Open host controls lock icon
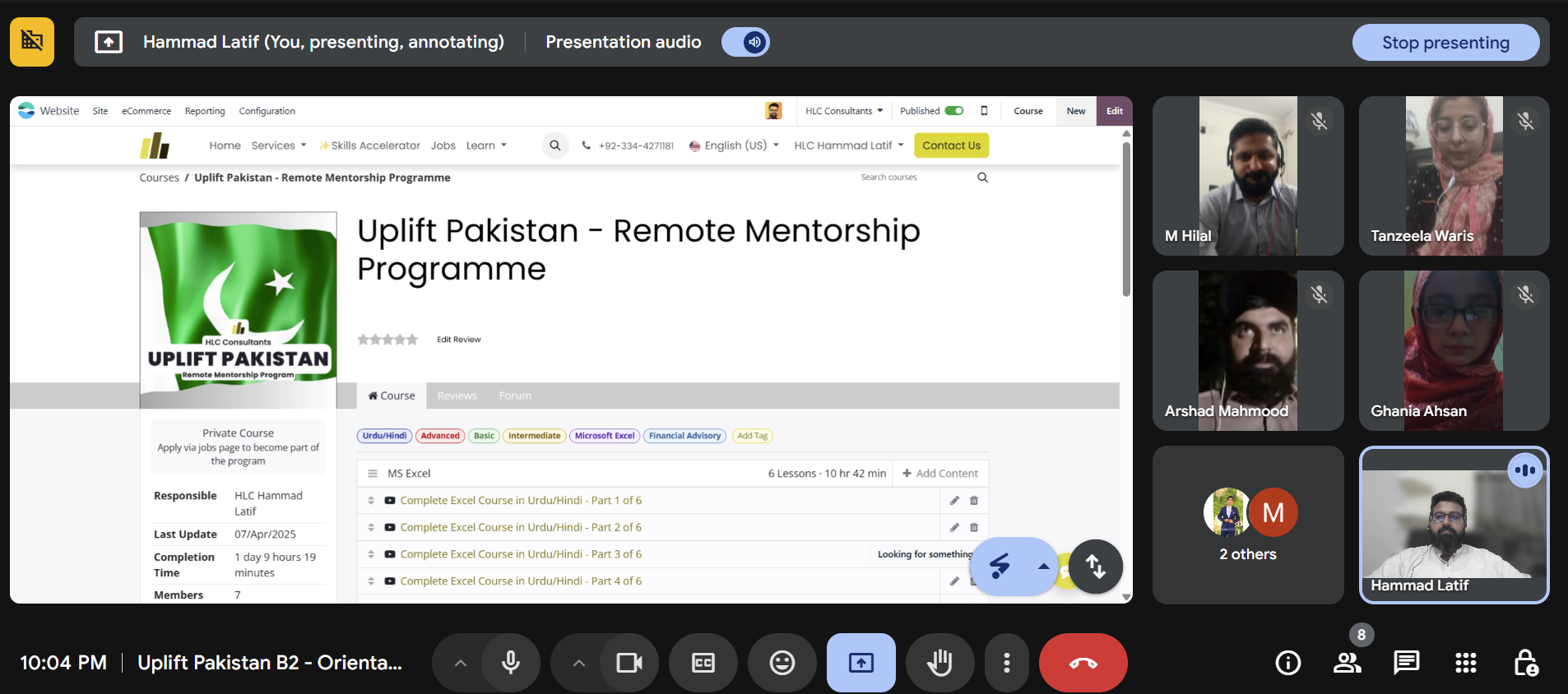Screen dimensions: 1568x694 tap(1526, 663)
